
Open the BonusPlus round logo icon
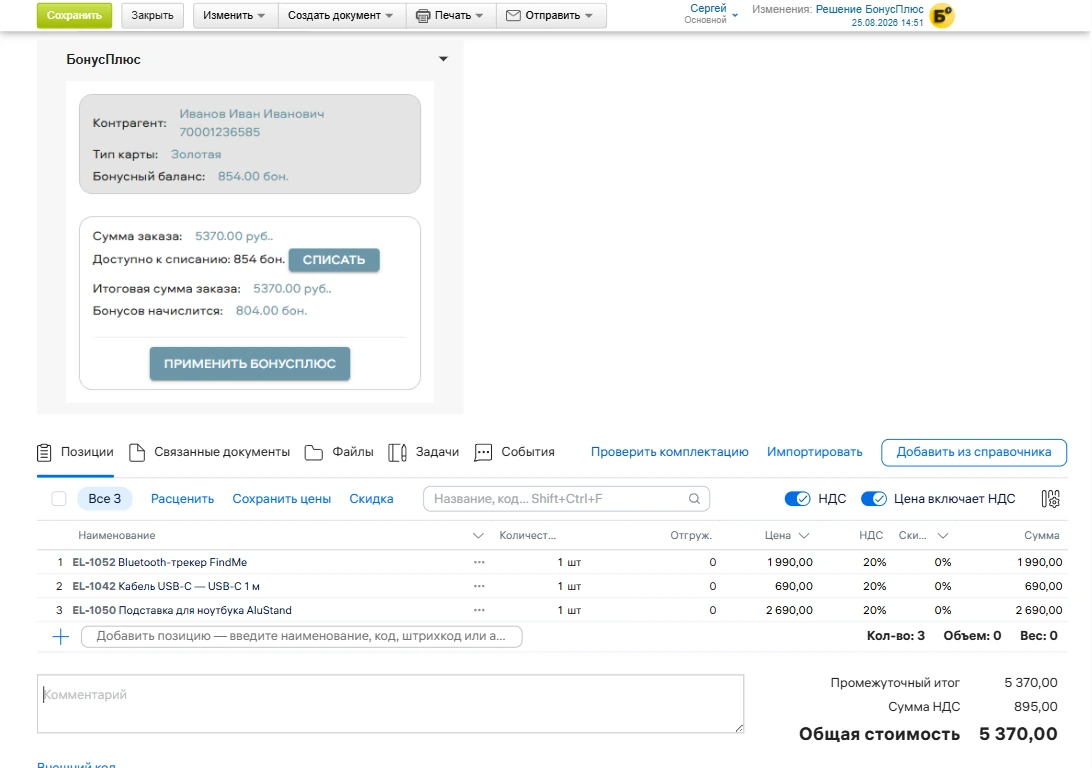tap(942, 15)
